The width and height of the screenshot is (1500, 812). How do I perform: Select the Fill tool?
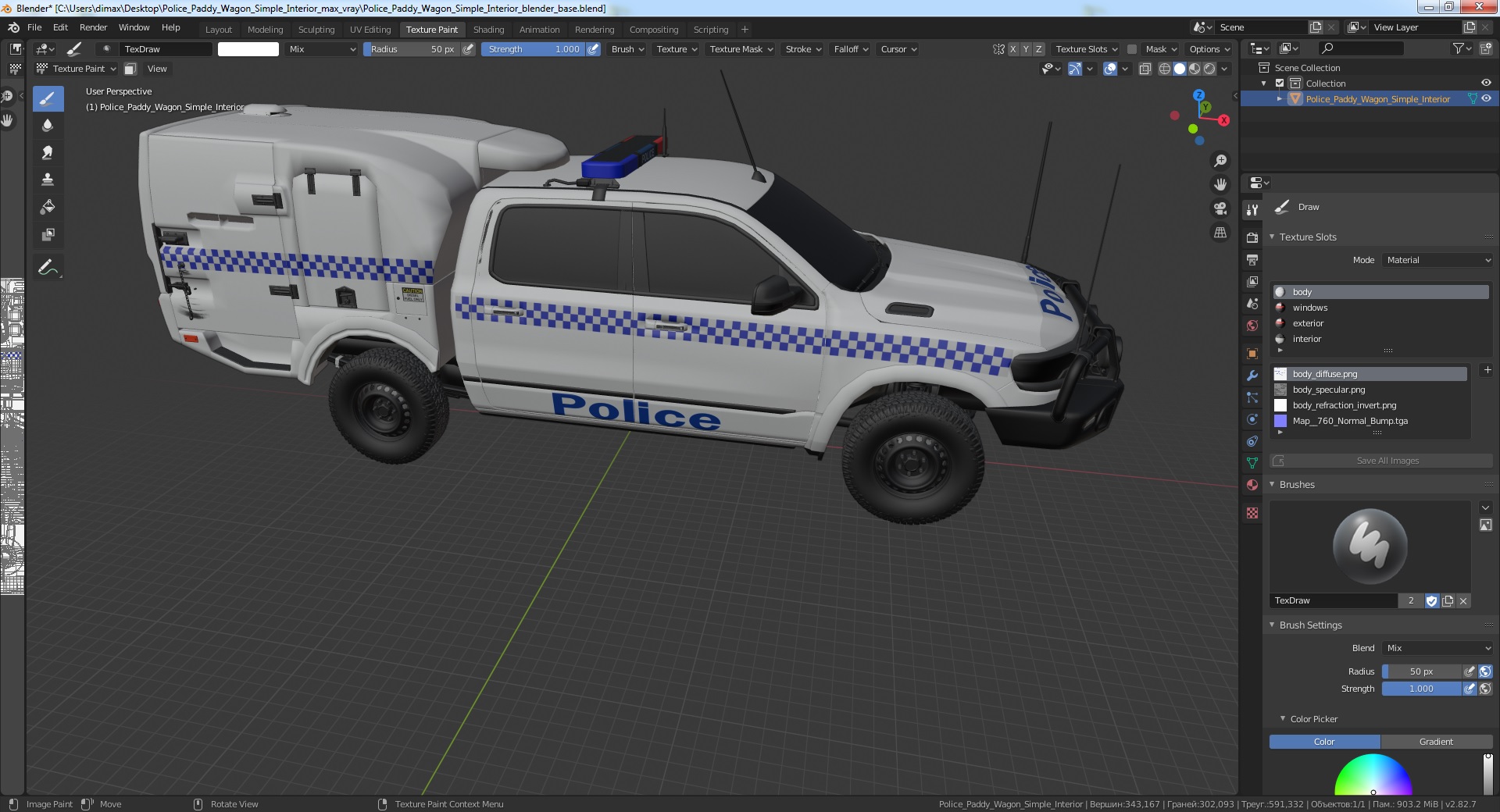(x=48, y=207)
